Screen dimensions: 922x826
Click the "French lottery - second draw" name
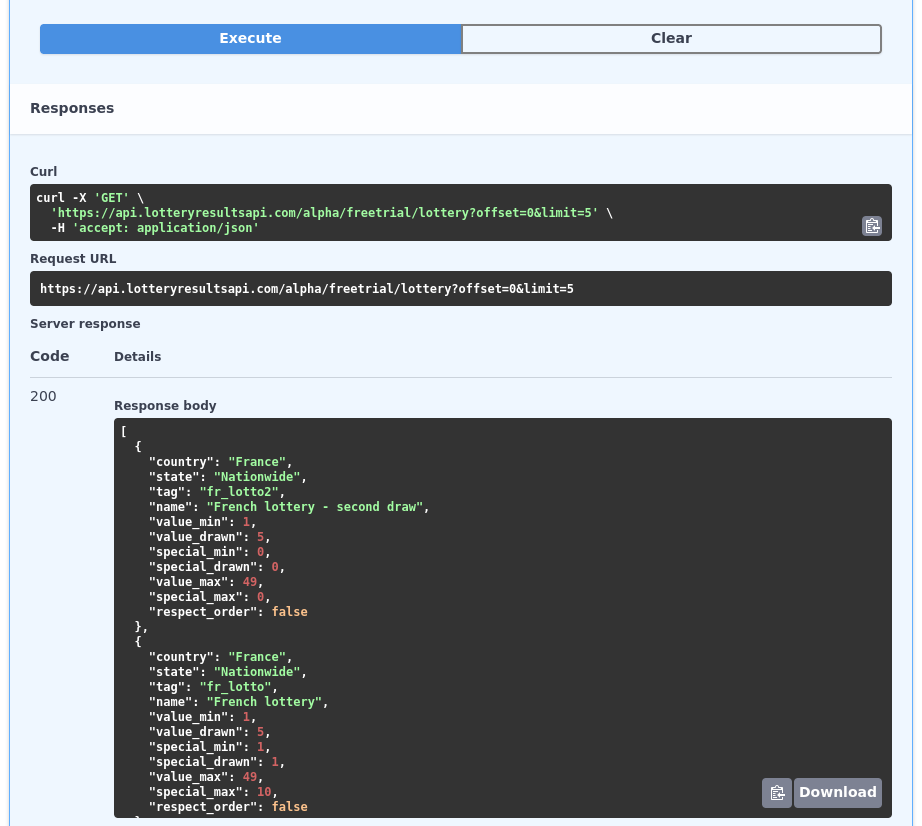point(314,507)
